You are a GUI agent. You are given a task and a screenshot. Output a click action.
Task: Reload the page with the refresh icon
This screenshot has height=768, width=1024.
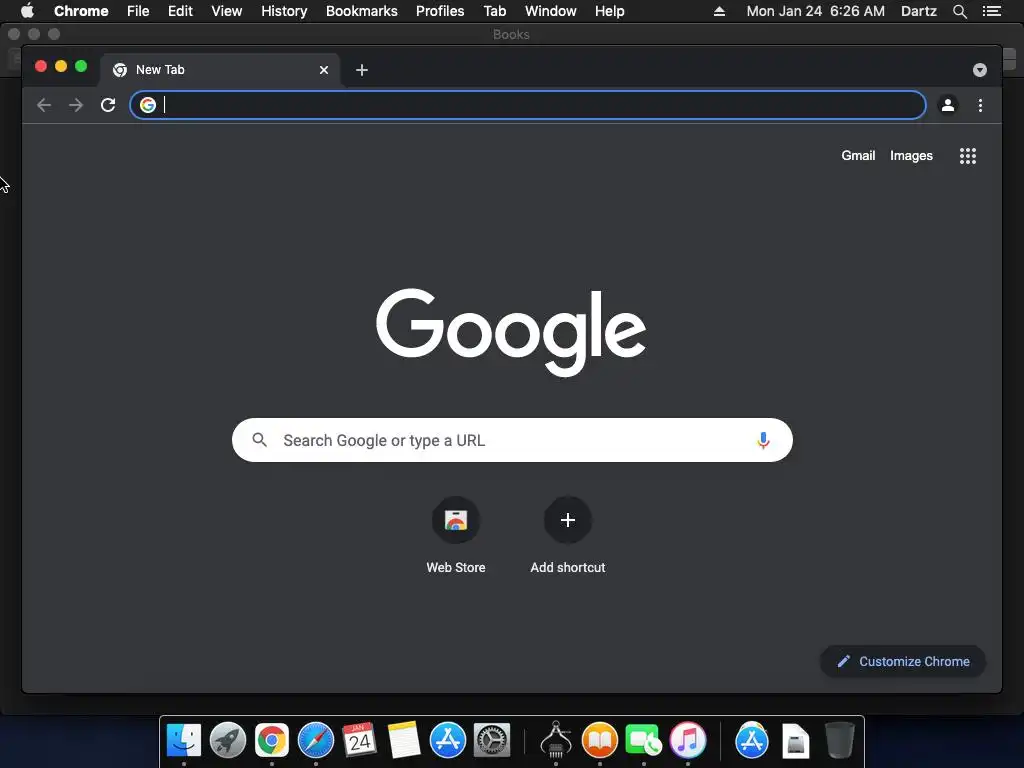(108, 105)
